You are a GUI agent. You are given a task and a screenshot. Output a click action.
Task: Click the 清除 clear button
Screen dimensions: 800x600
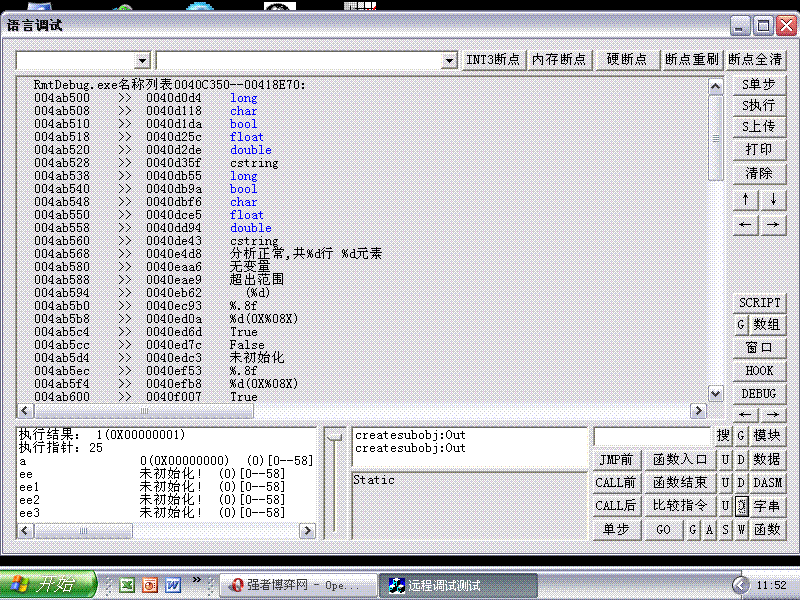click(x=759, y=173)
